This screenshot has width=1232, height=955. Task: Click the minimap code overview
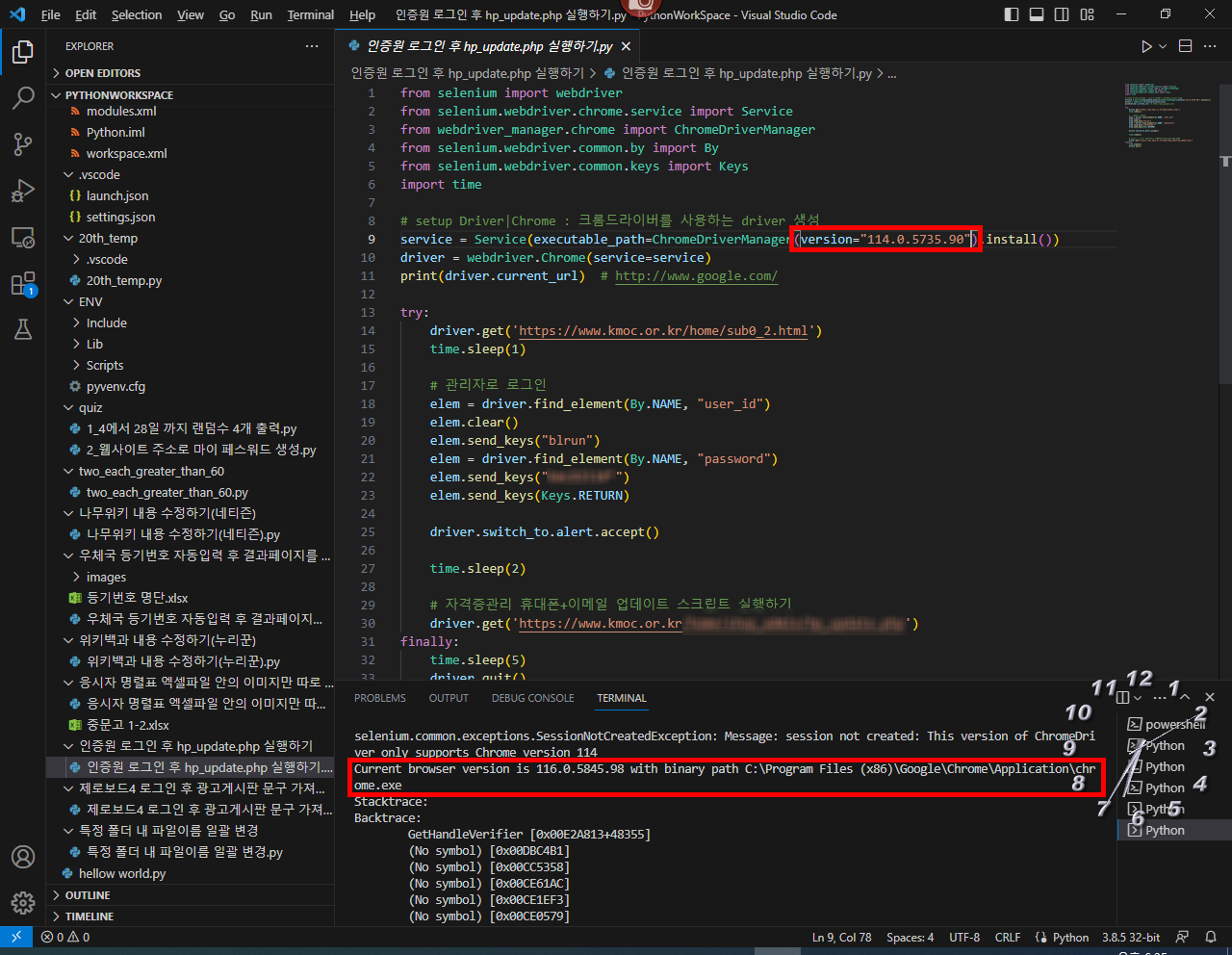1168,116
